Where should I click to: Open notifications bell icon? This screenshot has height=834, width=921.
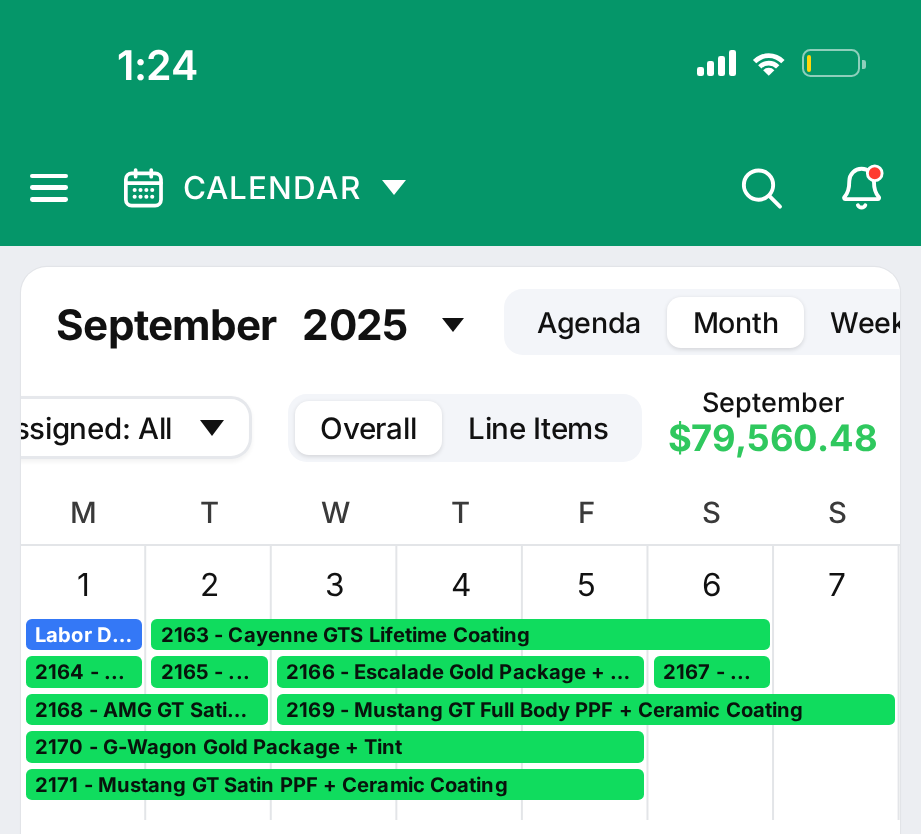coord(862,187)
